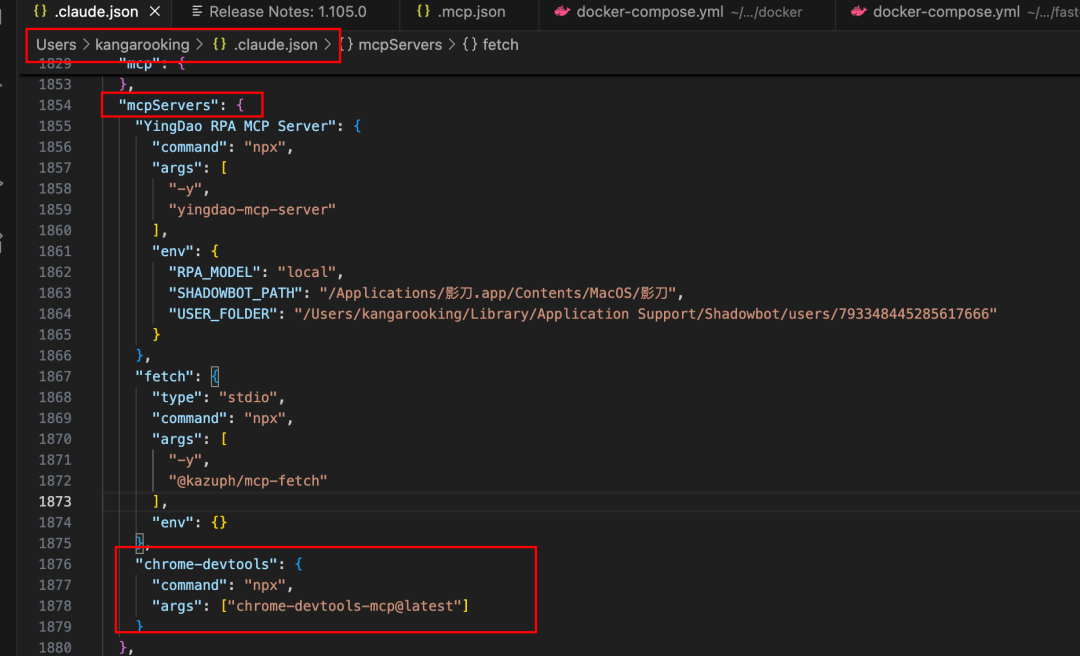Click the braces icon before fetch breadcrumb
Viewport: 1080px width, 656px height.
pyautogui.click(x=470, y=44)
